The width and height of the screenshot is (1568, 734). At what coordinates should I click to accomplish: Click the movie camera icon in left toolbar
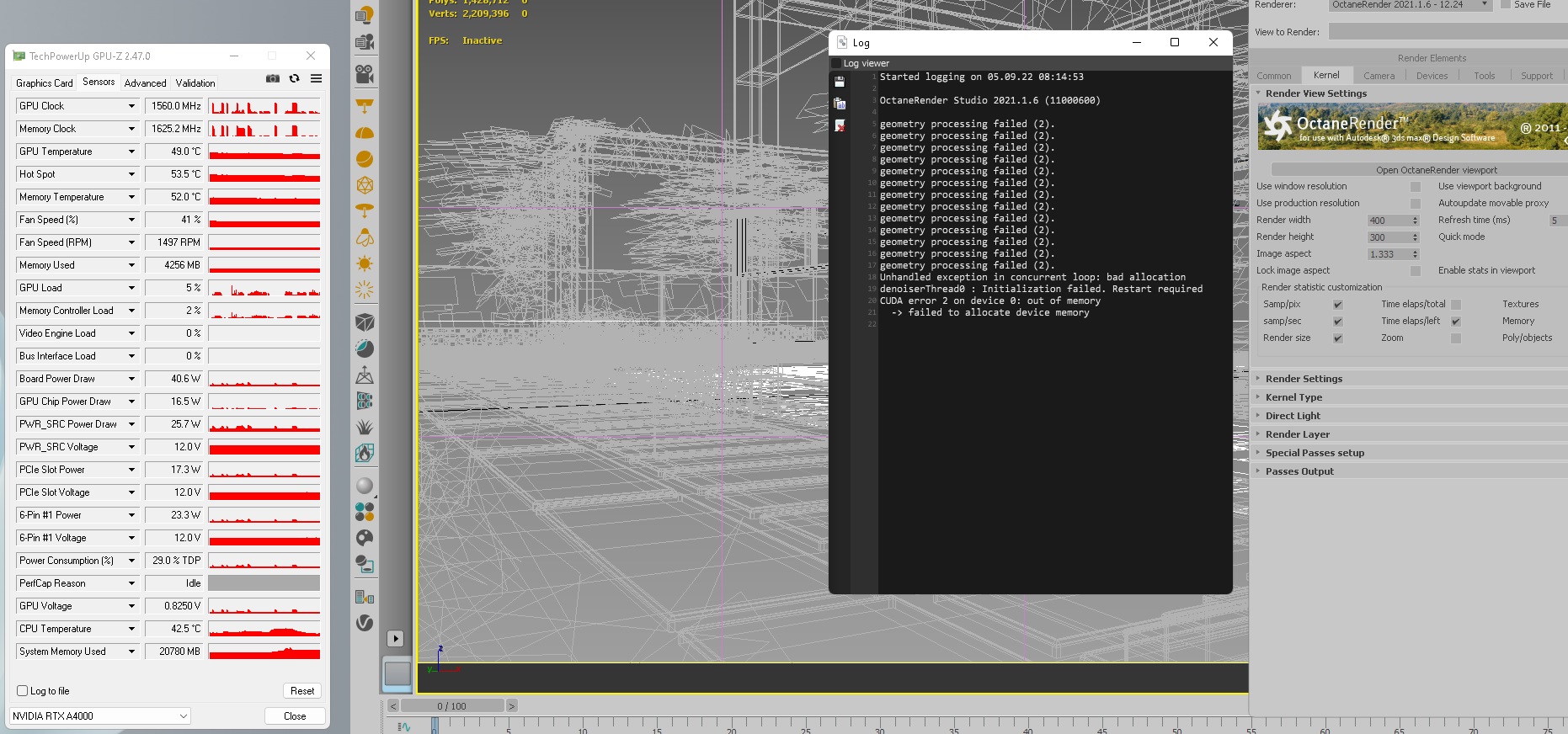365,73
